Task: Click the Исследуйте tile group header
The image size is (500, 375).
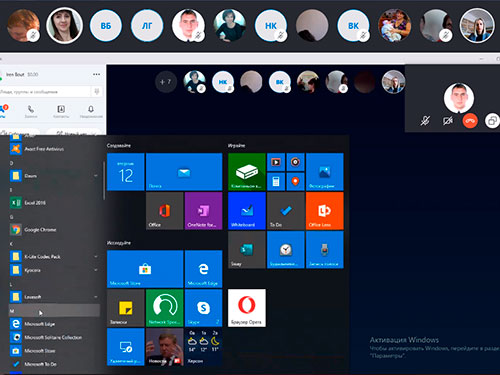Action: coord(119,243)
